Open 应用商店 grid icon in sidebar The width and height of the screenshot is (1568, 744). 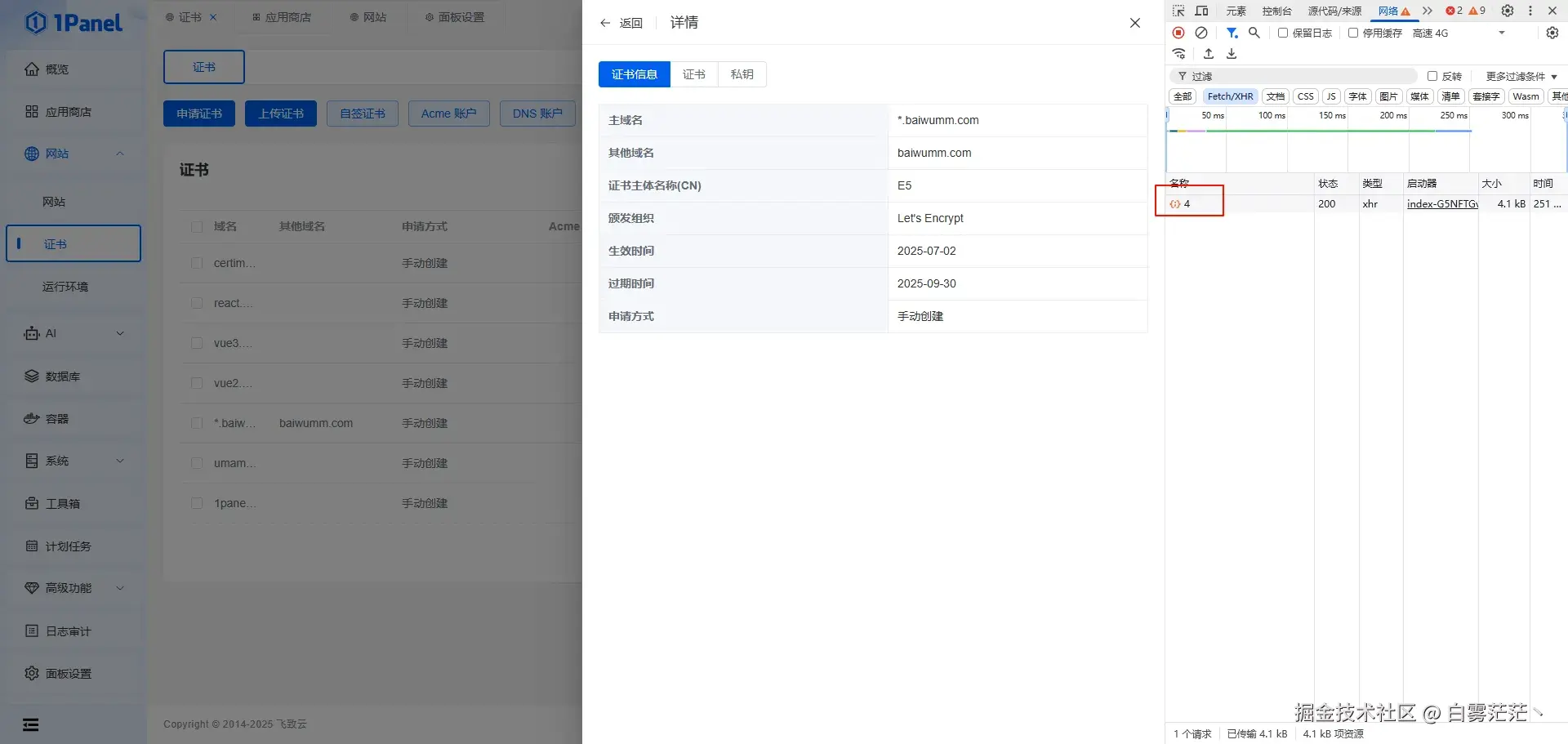[32, 112]
